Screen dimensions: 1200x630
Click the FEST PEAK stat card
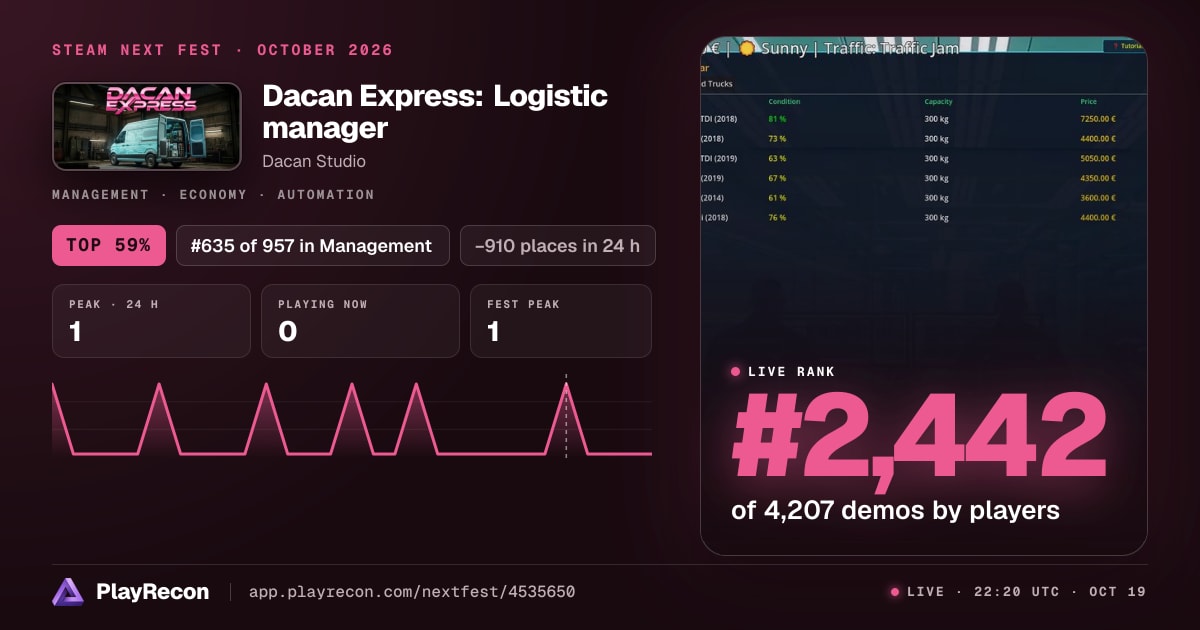click(561, 321)
